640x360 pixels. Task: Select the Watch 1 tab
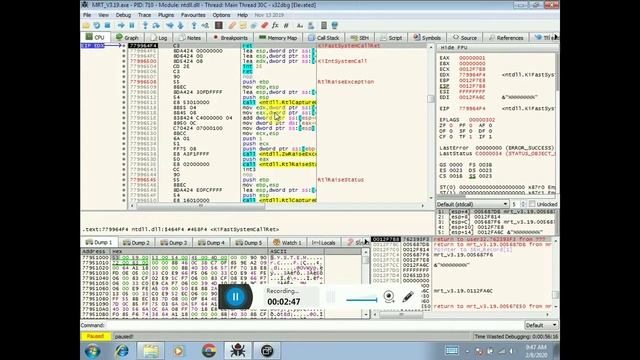point(287,242)
